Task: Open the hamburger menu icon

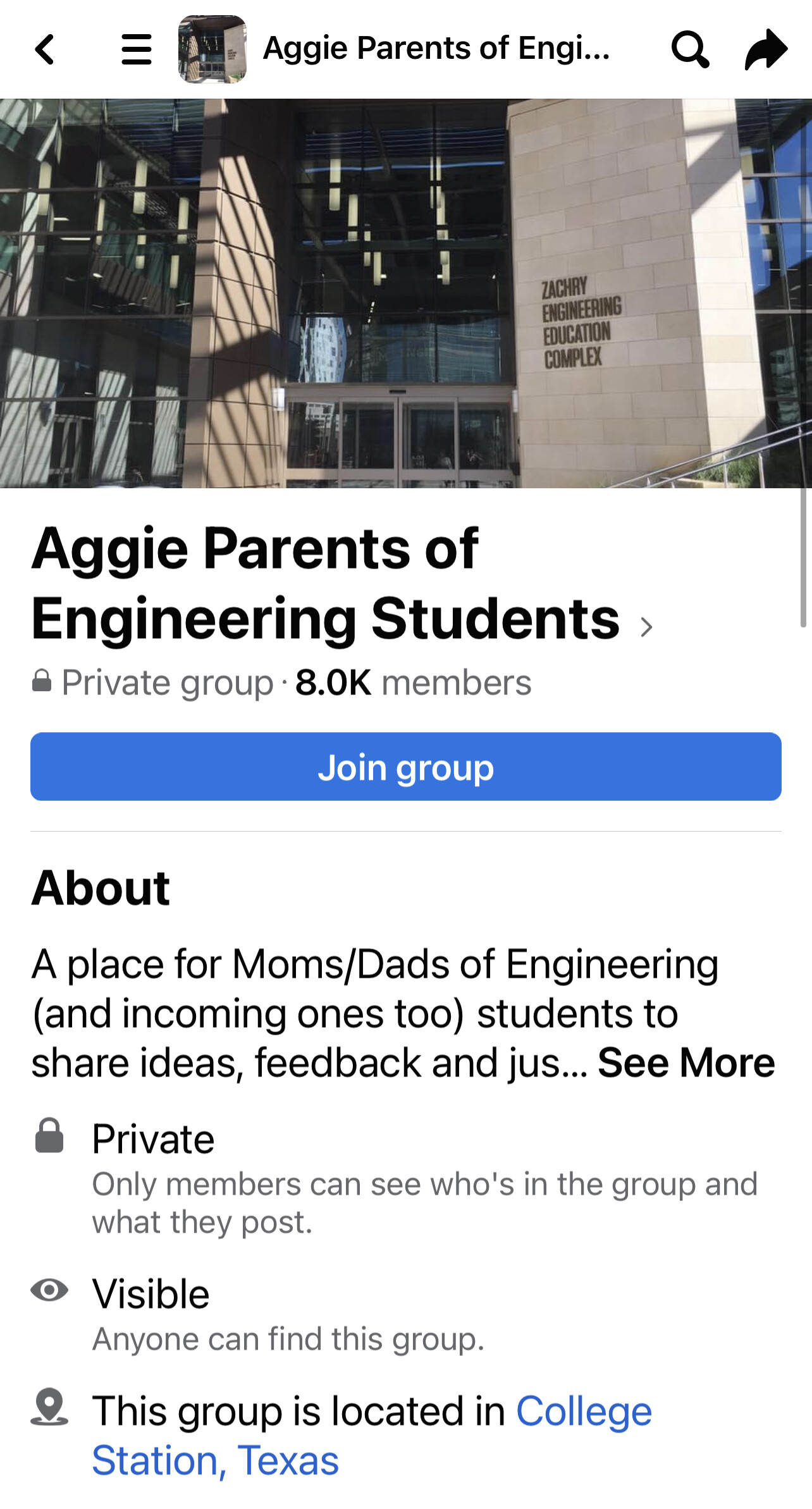Action: click(x=137, y=49)
